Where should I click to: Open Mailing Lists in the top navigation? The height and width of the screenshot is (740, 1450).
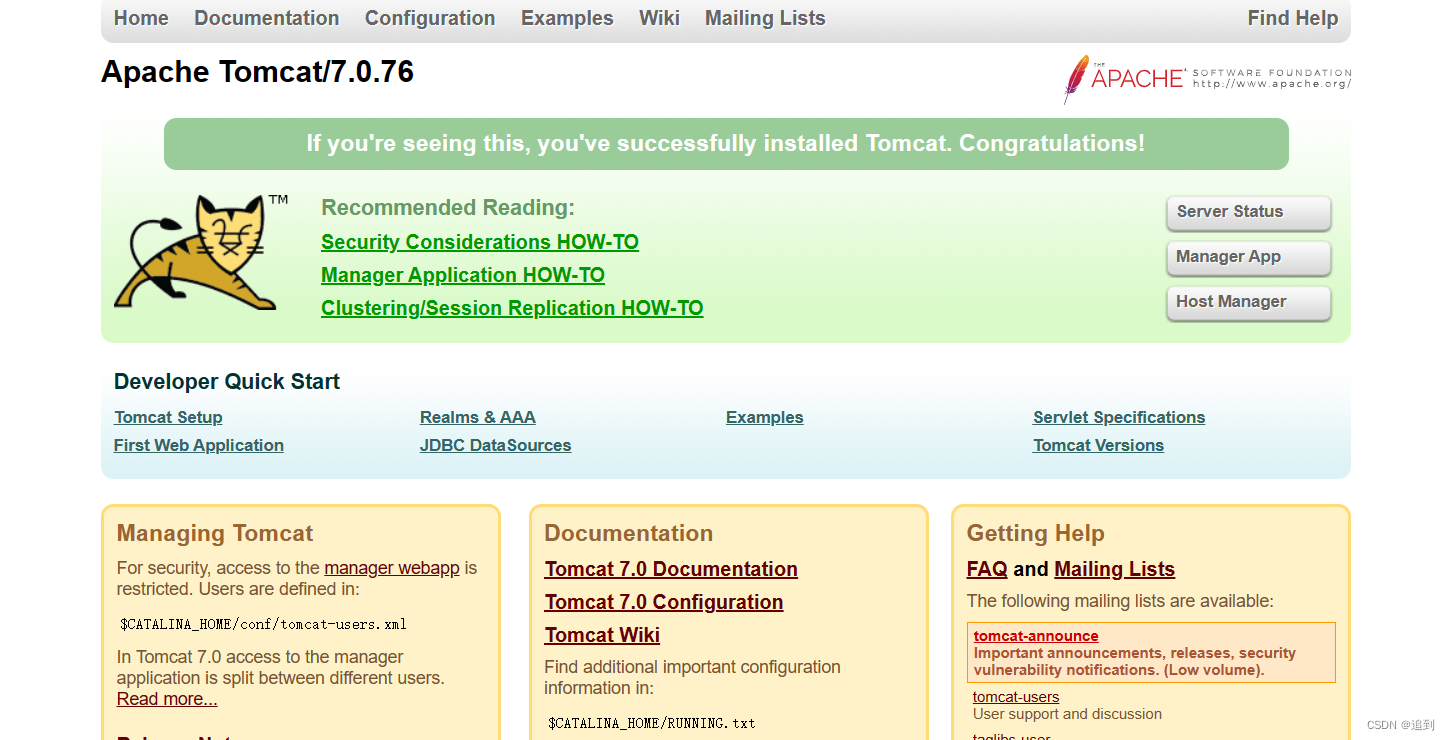click(x=765, y=18)
